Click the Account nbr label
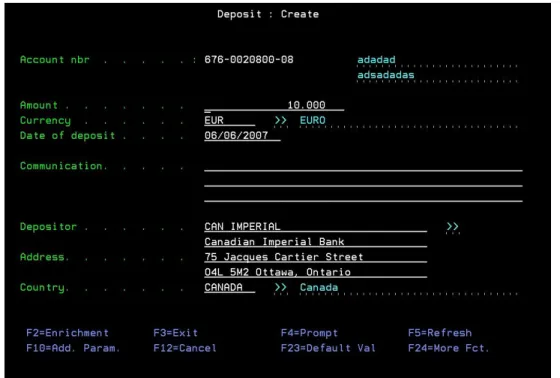 point(55,60)
